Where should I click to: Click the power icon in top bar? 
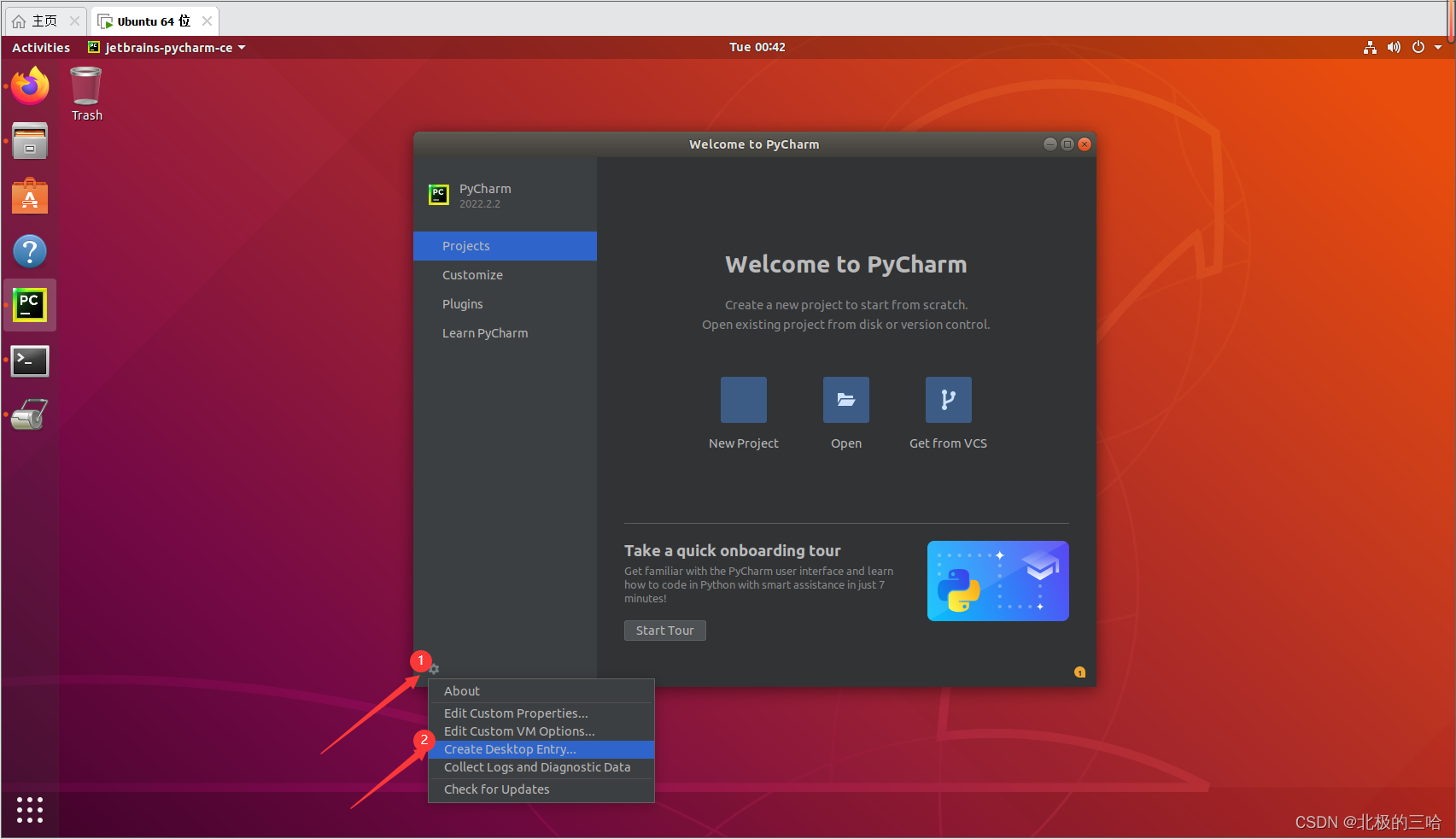coord(1418,48)
